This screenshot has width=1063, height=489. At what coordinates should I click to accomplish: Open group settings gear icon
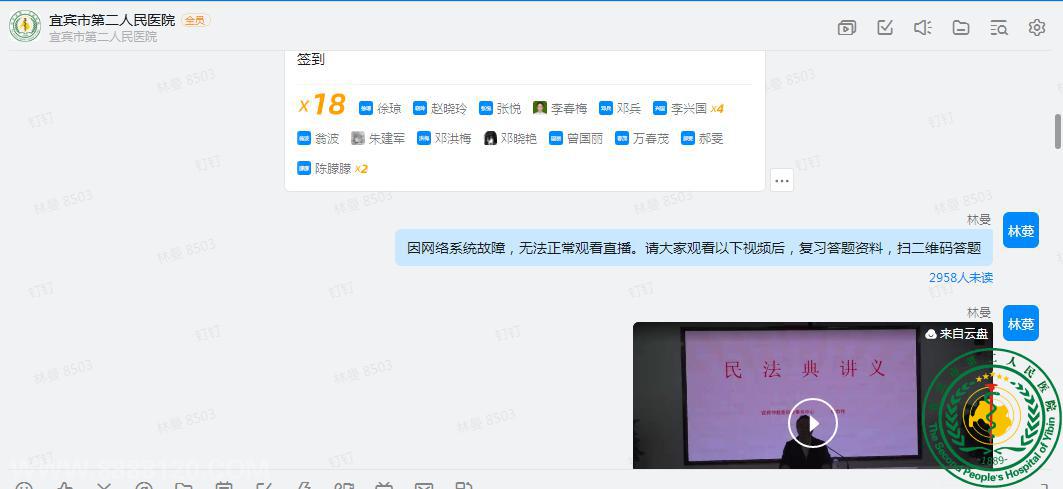(x=1037, y=28)
